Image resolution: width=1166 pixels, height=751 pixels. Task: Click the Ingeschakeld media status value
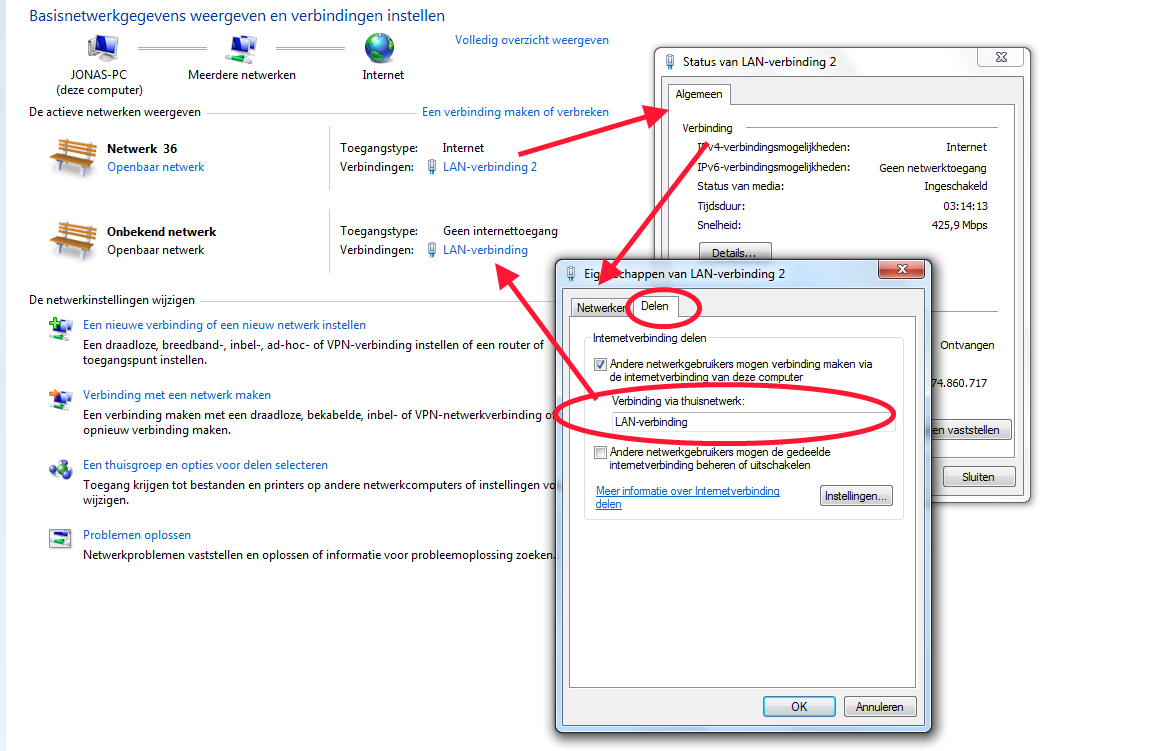(x=956, y=186)
